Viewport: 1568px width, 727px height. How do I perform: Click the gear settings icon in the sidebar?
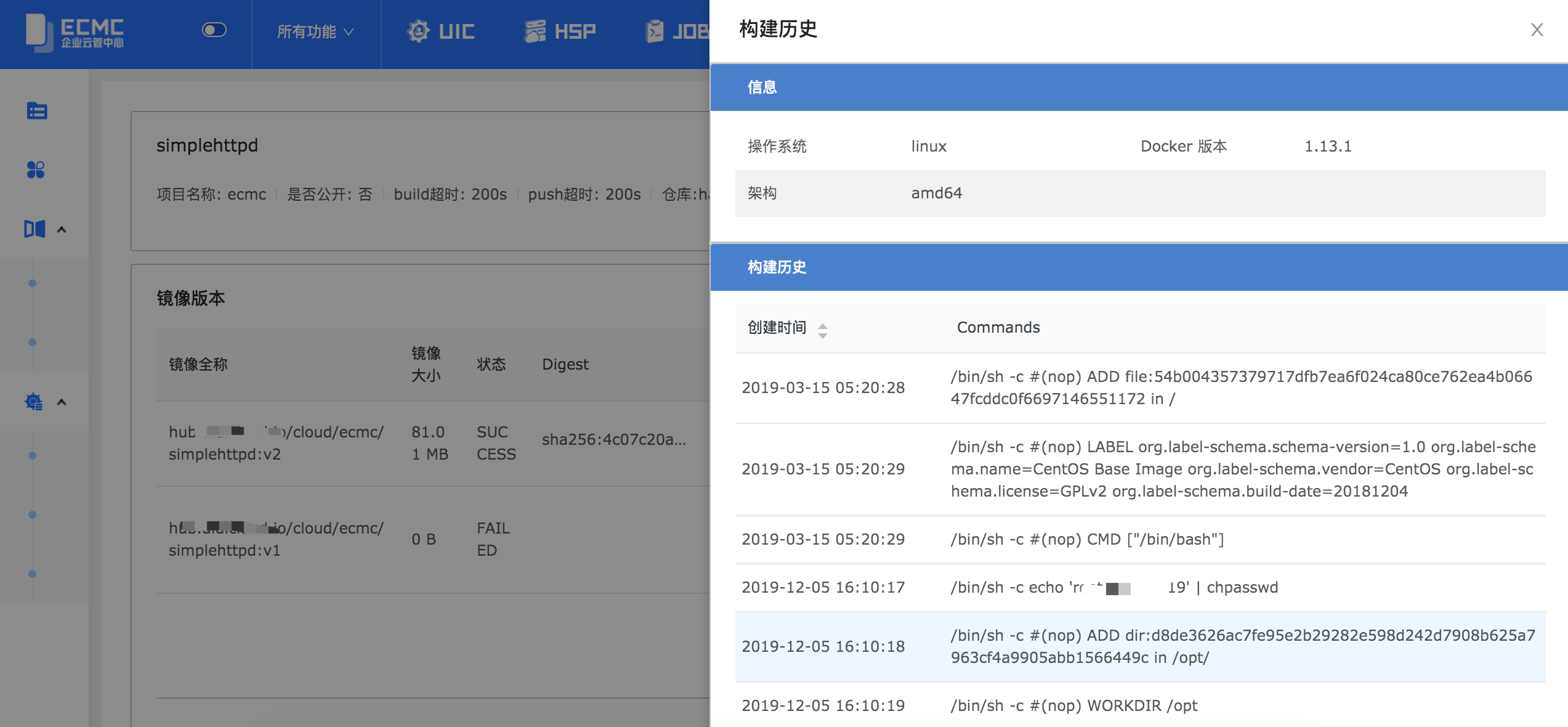pyautogui.click(x=34, y=402)
